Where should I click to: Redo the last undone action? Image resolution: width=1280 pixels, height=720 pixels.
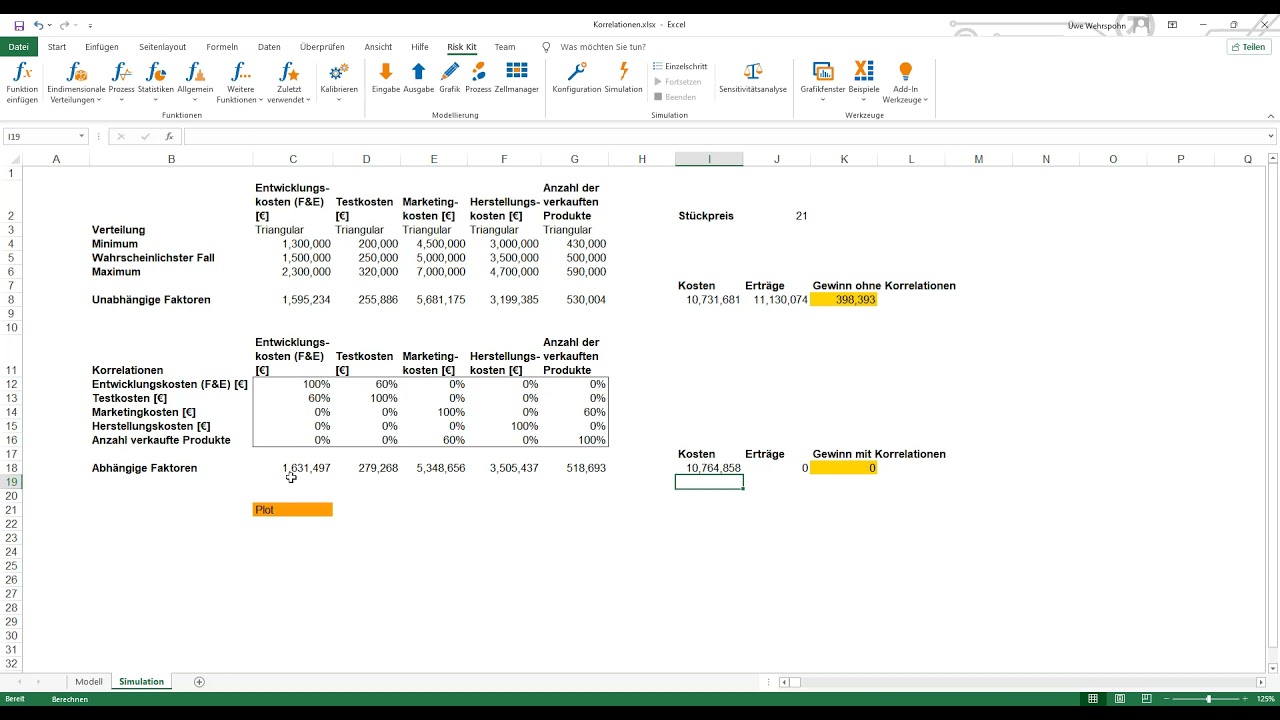pos(65,25)
